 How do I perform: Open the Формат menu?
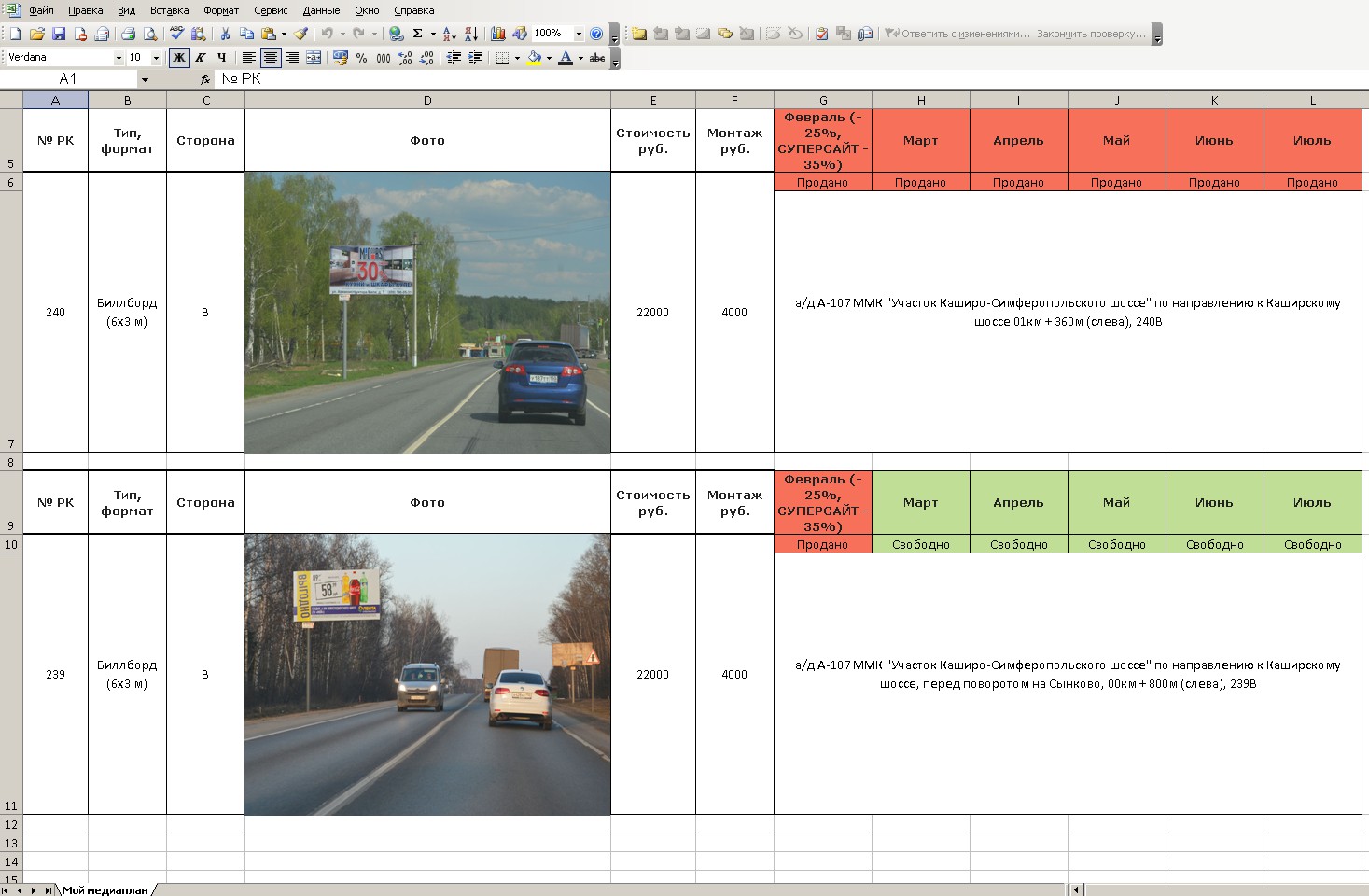pyautogui.click(x=221, y=10)
